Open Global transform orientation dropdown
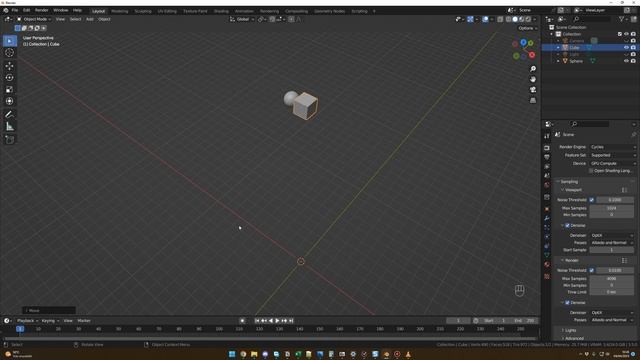Viewport: 640px width, 360px height. coord(242,19)
